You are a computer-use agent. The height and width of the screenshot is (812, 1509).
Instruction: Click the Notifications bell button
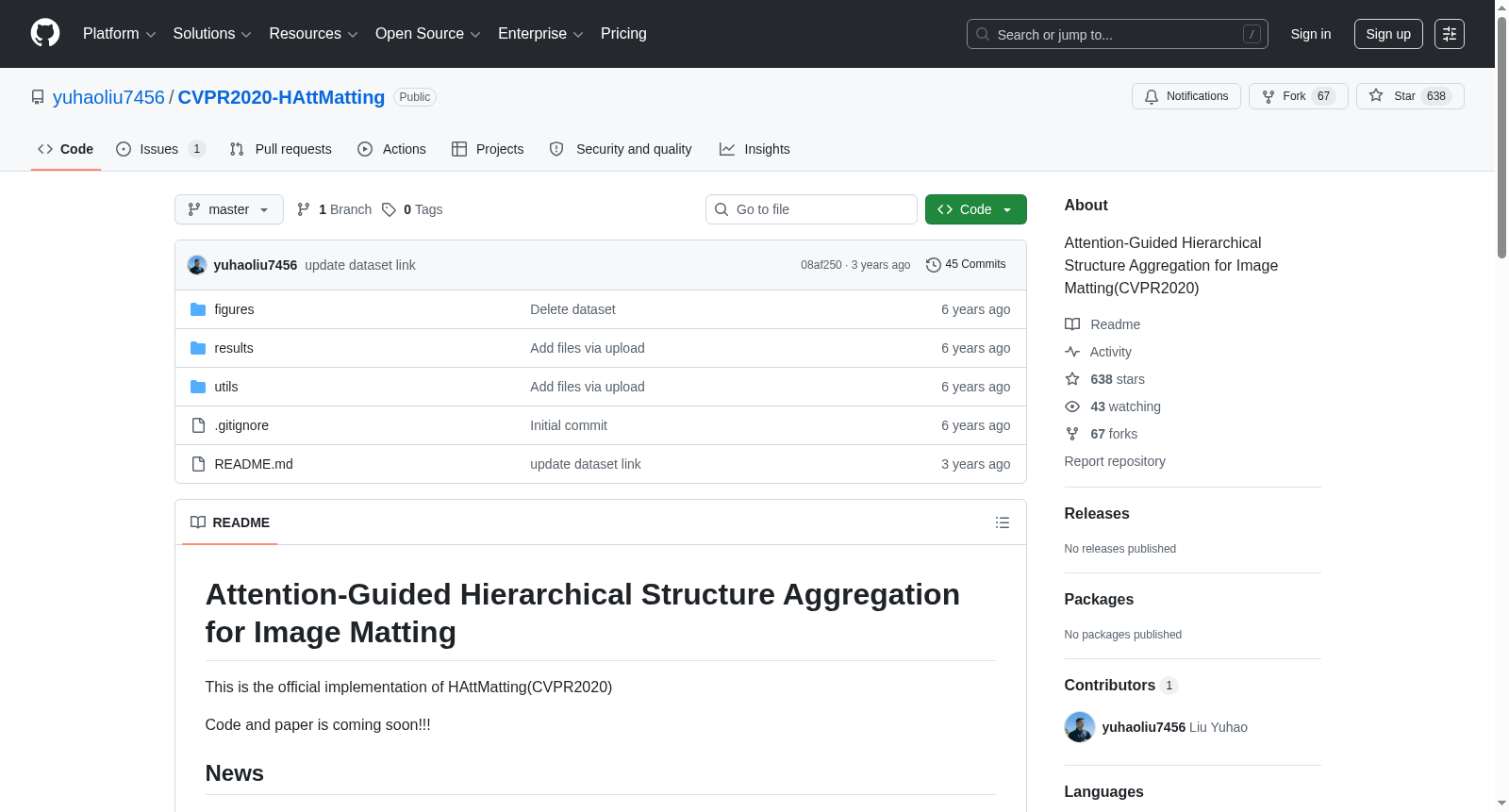[1186, 96]
